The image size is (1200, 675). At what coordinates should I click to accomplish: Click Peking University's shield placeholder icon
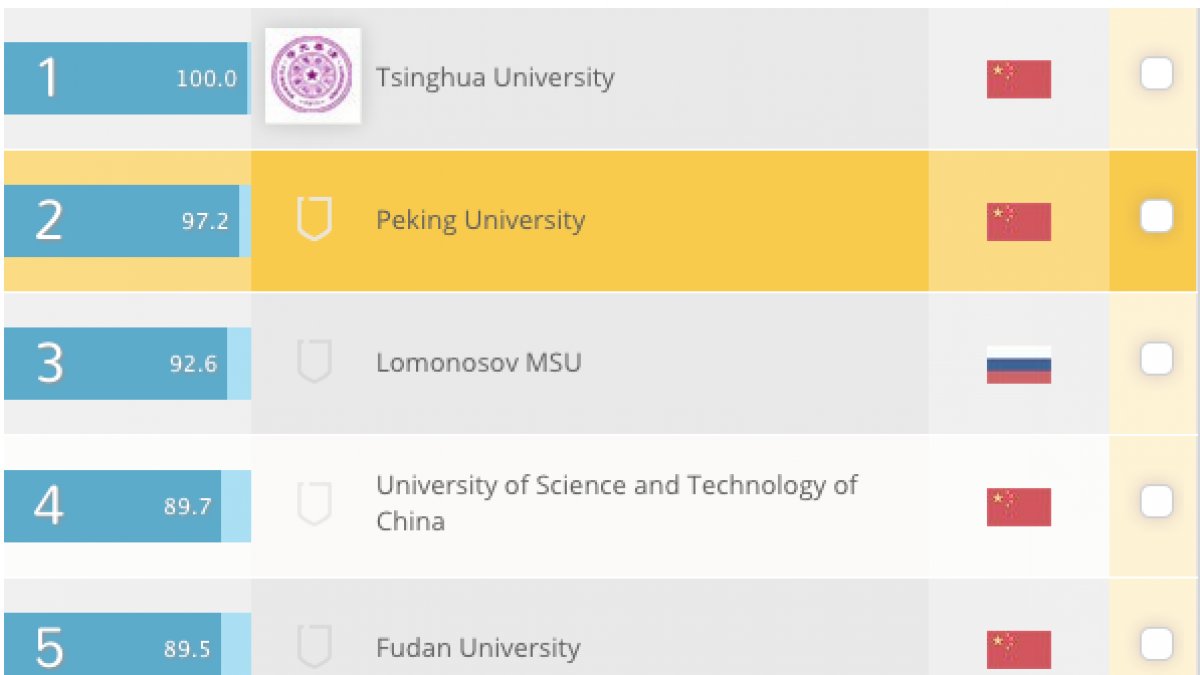[x=314, y=219]
